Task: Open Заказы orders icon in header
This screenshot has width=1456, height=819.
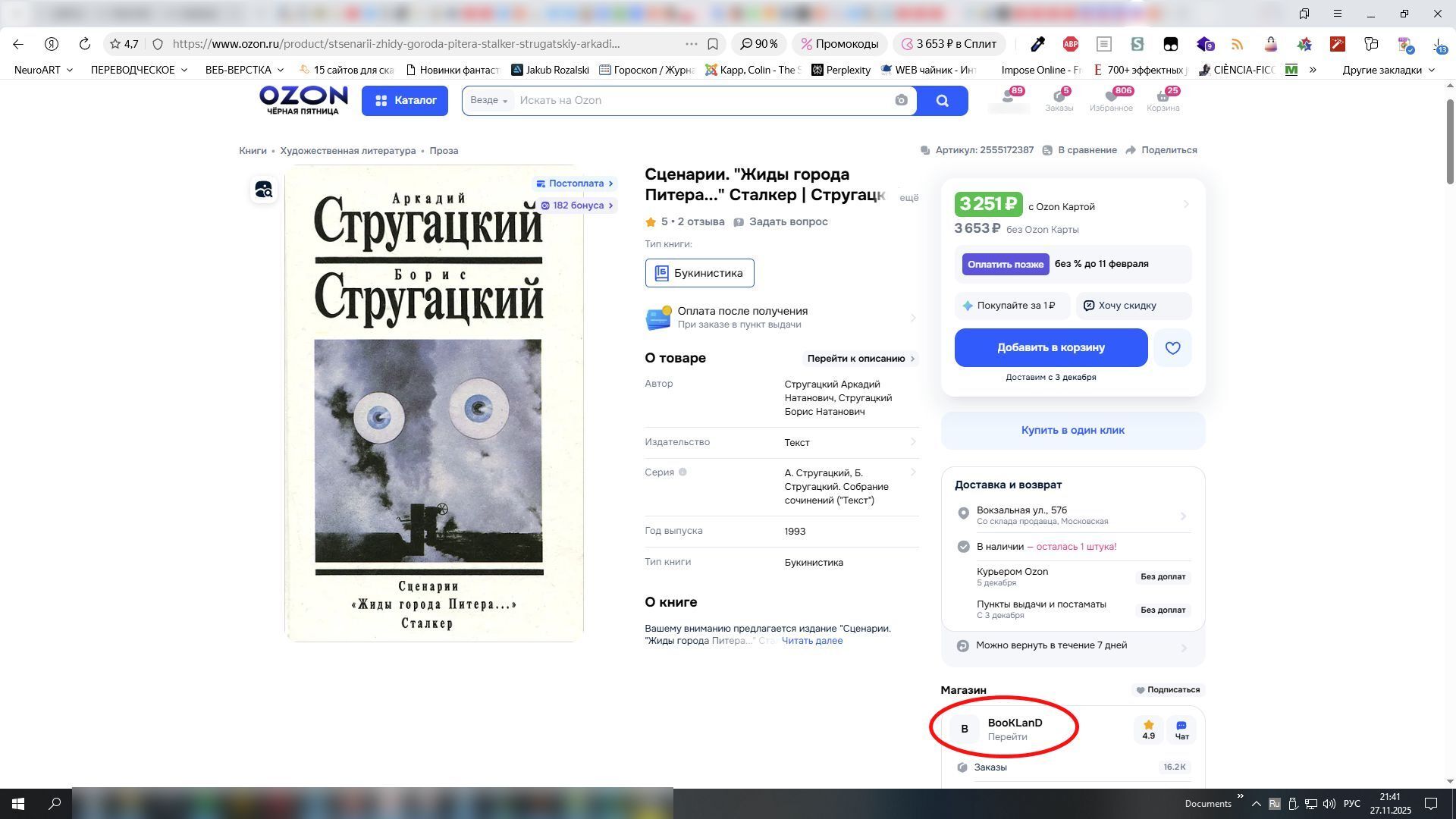Action: coord(1059,99)
